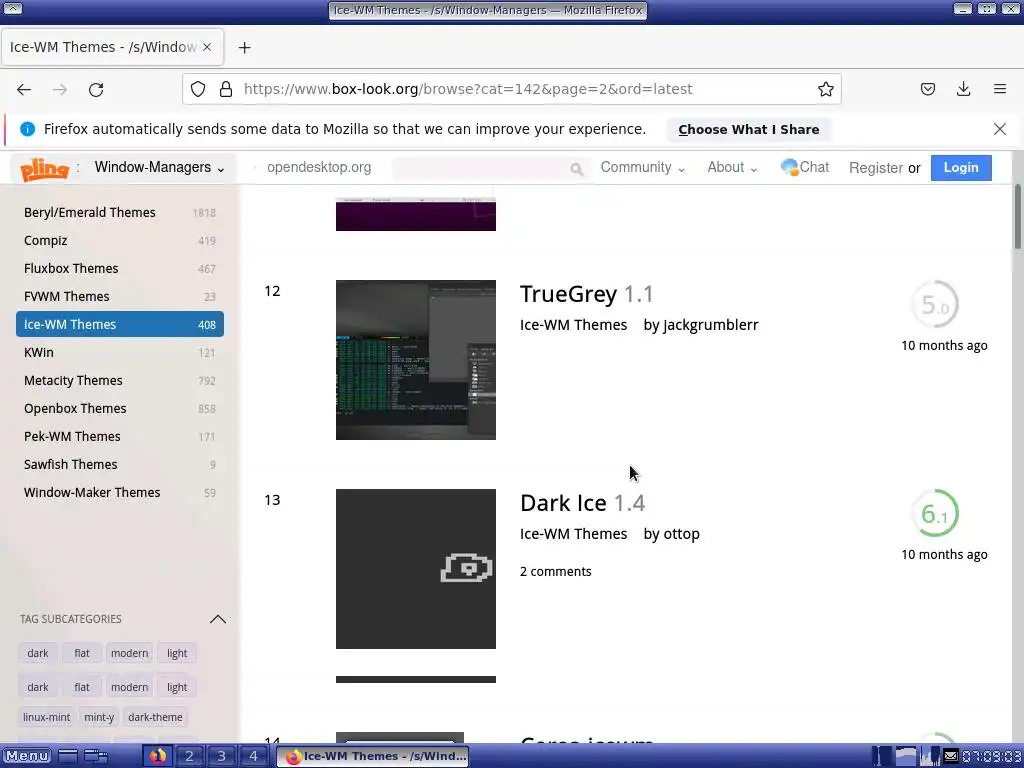Click the 6.1 rating circle for Dark Ice

(935, 513)
